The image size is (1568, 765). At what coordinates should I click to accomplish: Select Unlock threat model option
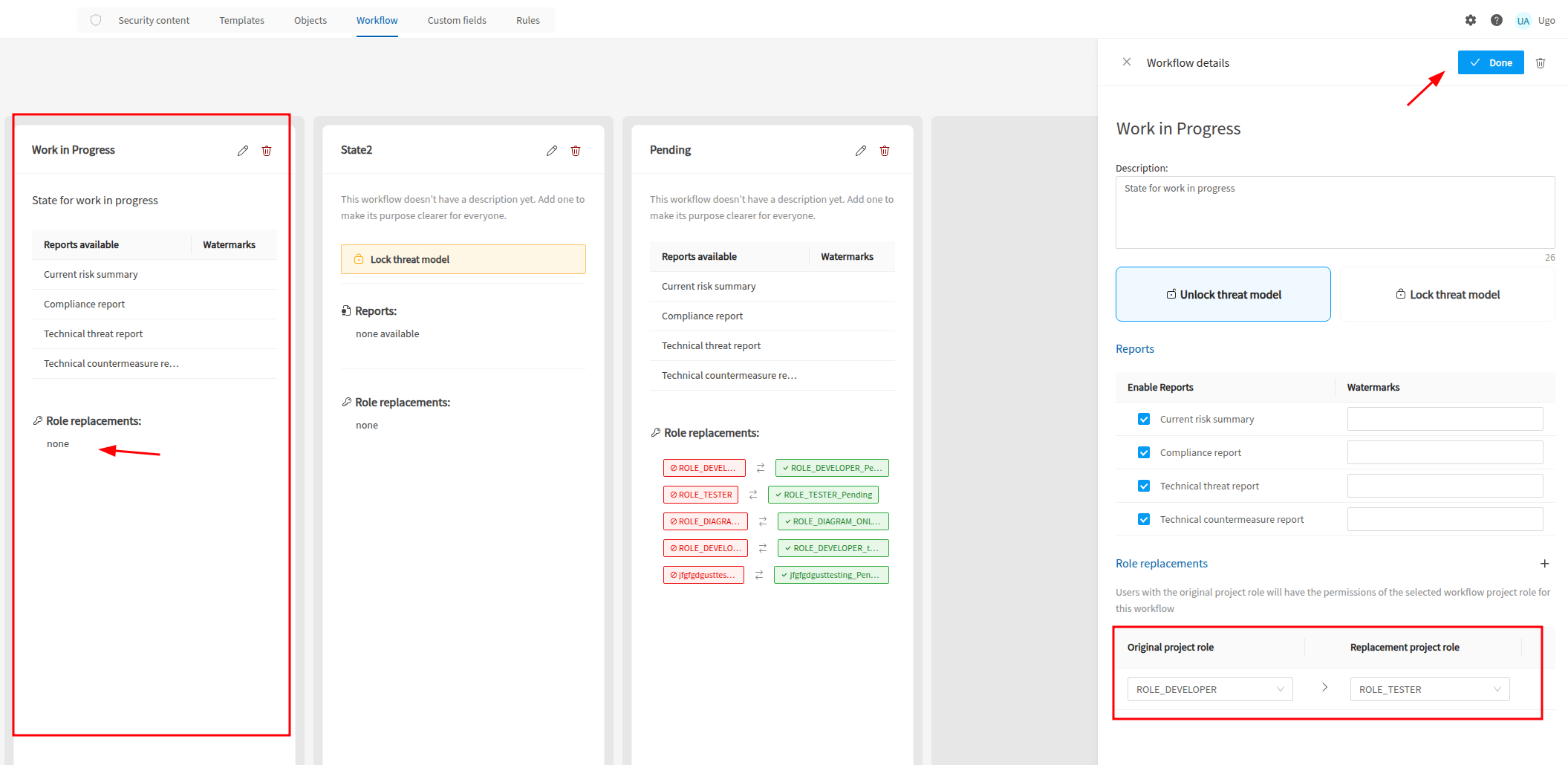pos(1223,294)
